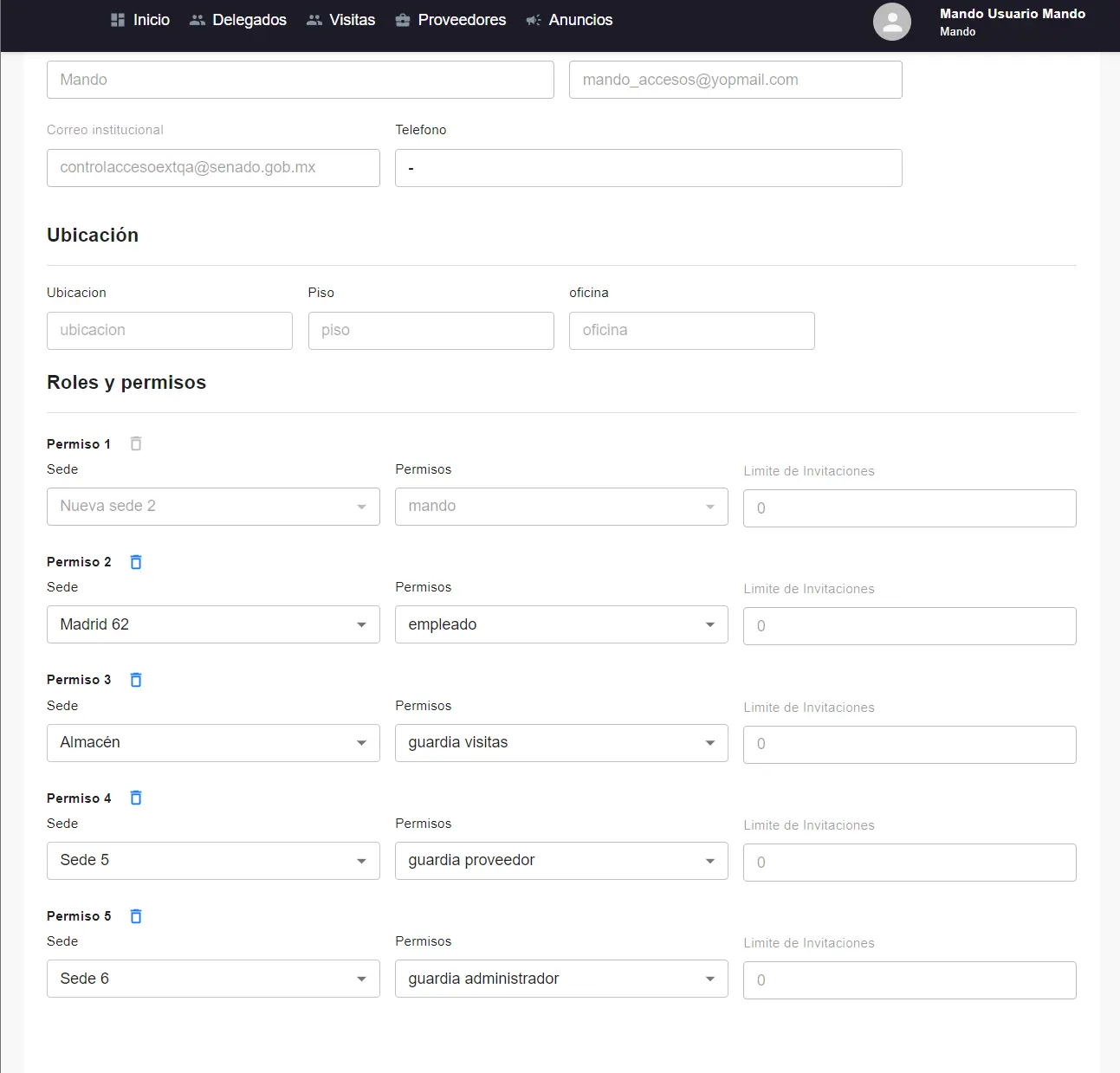Open the Visitas menu item
Viewport: 1120px width, 1073px height.
(341, 20)
